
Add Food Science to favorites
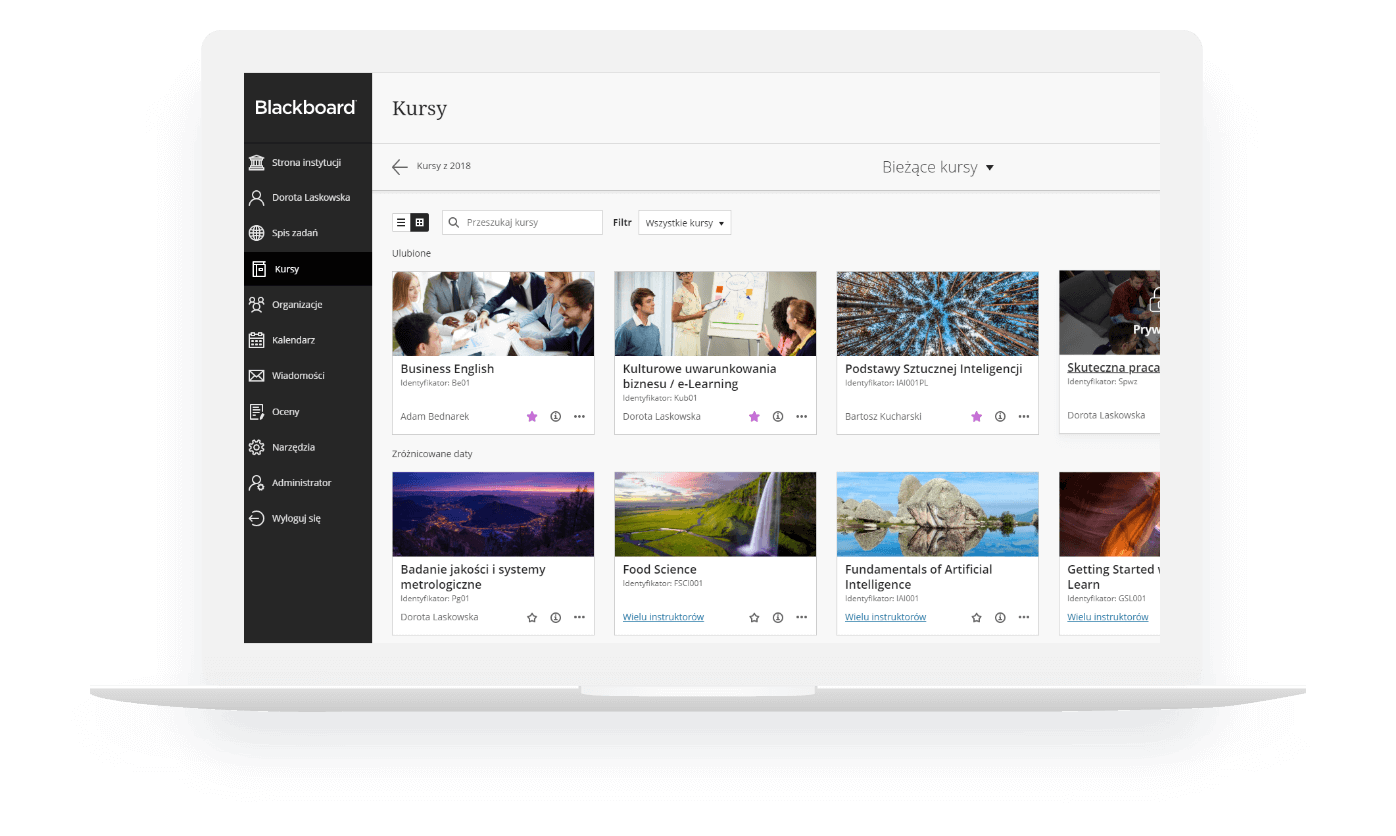pos(754,618)
